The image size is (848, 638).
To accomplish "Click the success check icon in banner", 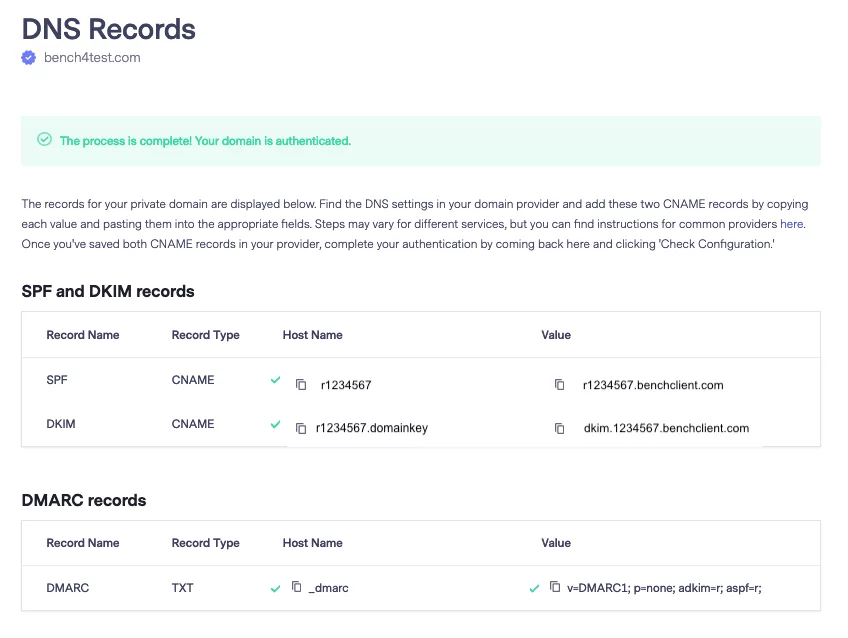I will click(44, 140).
